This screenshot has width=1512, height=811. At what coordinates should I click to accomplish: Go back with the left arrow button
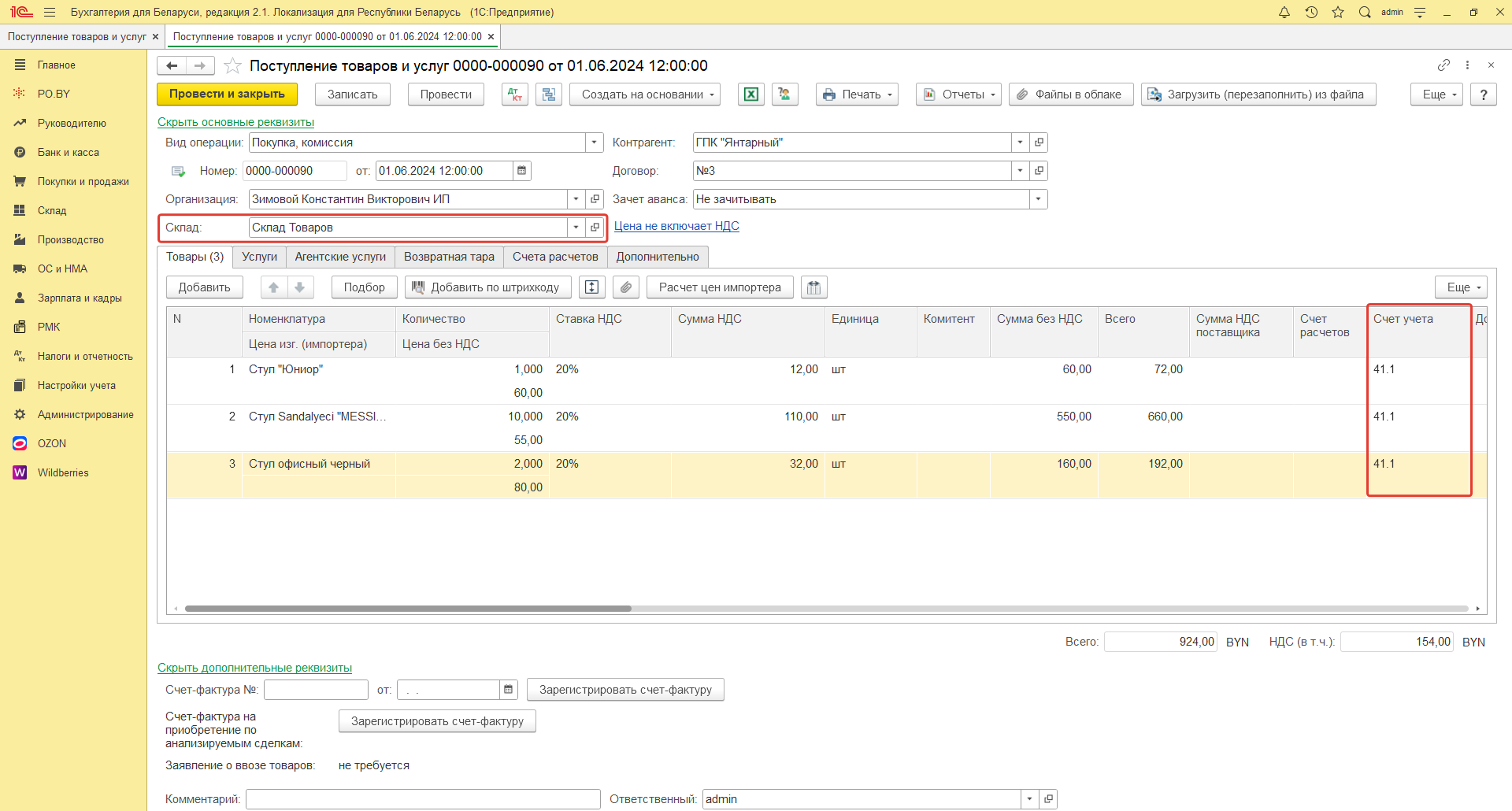coord(172,65)
